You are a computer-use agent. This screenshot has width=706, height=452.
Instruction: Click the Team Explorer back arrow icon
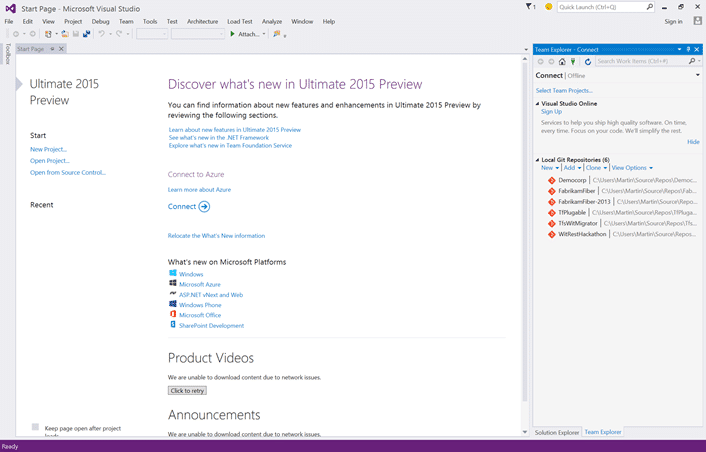[540, 62]
